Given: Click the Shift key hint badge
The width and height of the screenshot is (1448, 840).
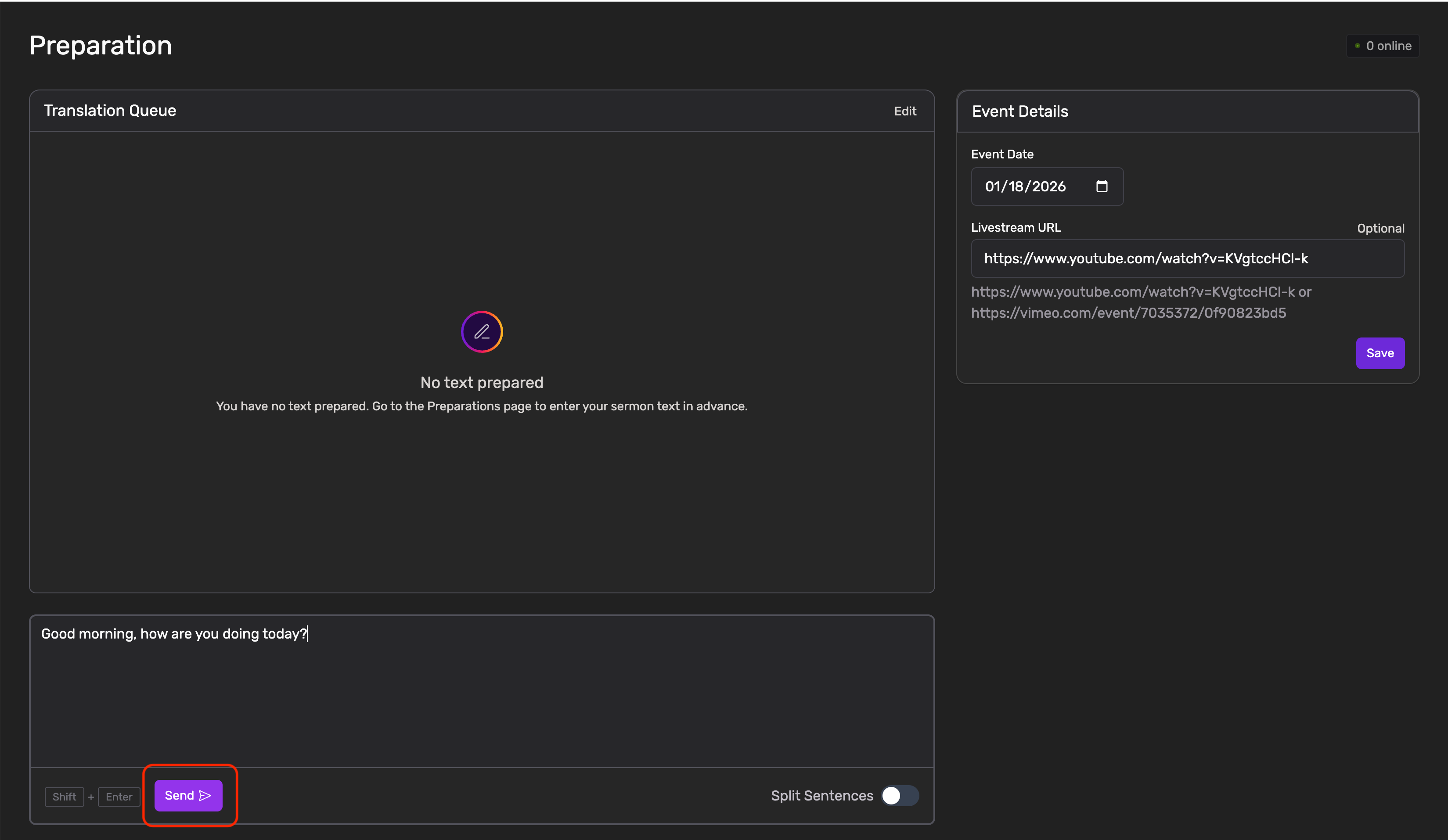Looking at the screenshot, I should tap(65, 797).
